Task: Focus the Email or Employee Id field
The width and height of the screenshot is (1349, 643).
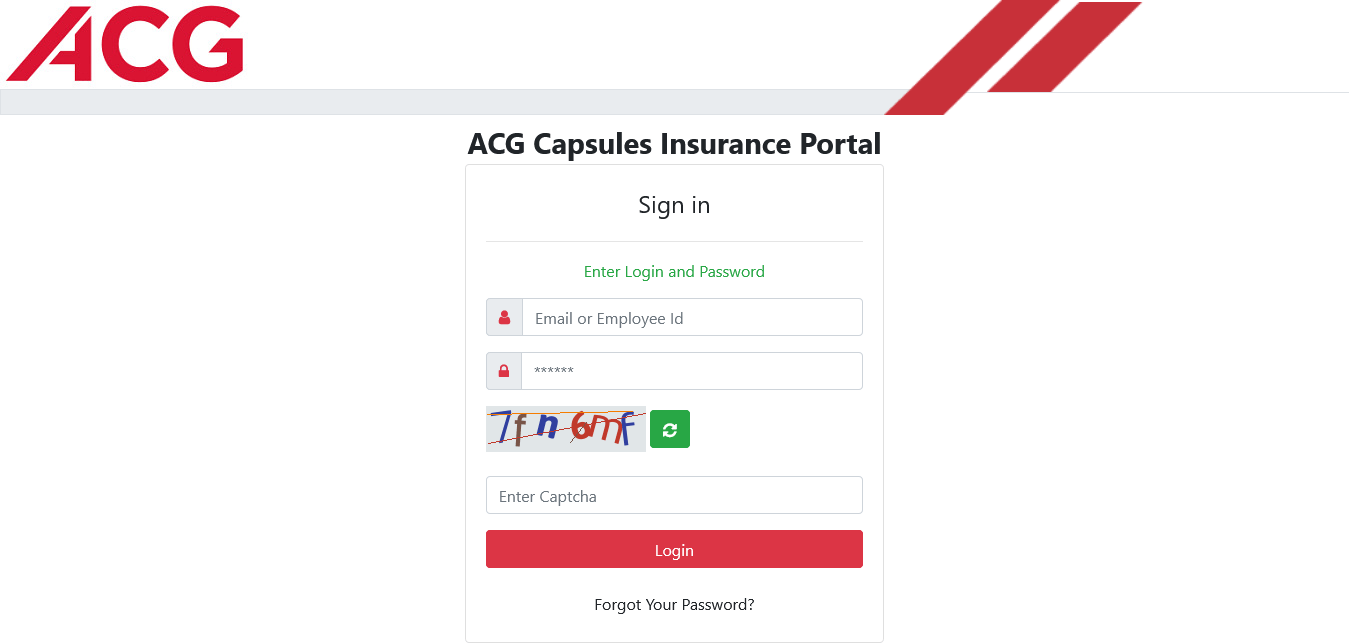Action: (x=692, y=317)
